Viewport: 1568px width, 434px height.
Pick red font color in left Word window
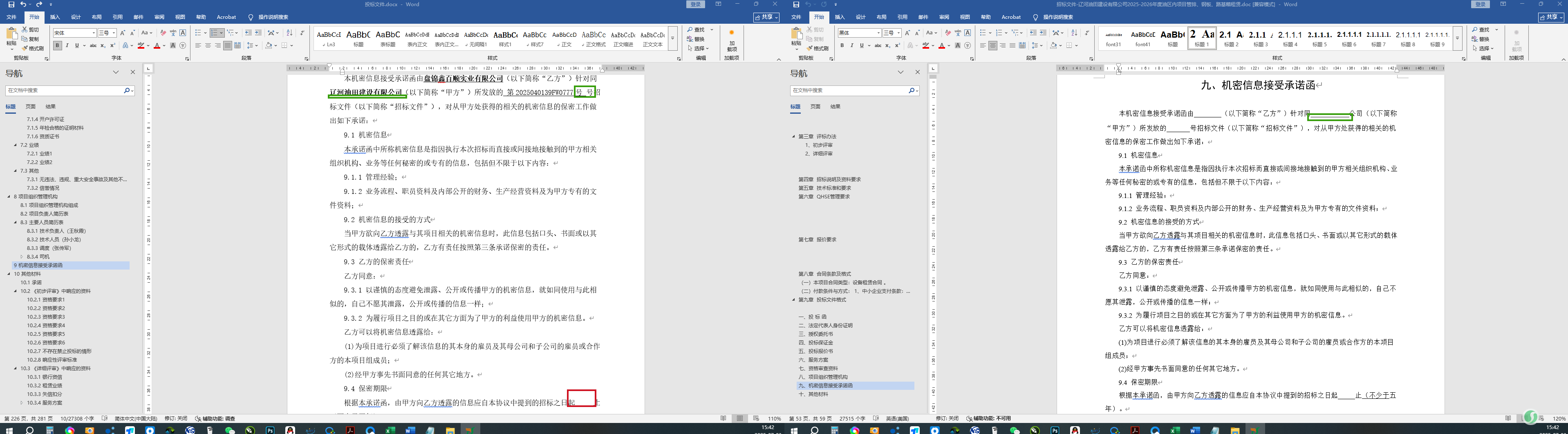[x=157, y=45]
